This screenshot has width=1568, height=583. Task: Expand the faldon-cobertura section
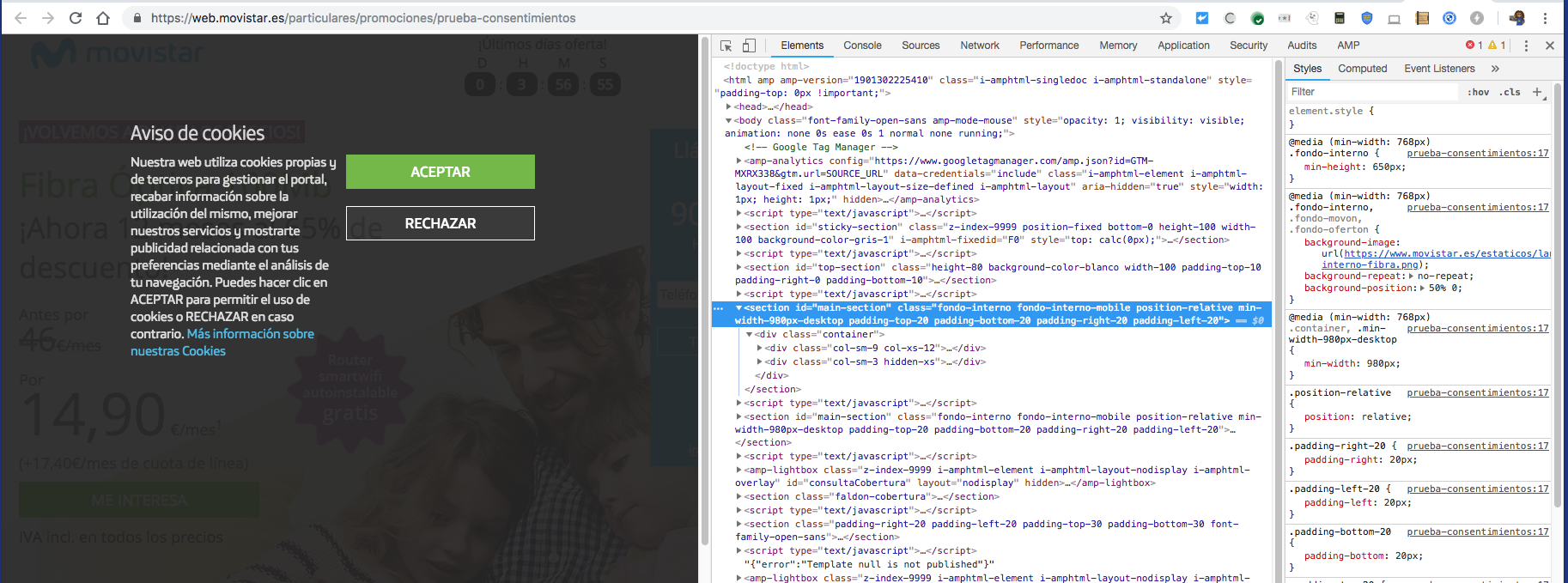739,497
